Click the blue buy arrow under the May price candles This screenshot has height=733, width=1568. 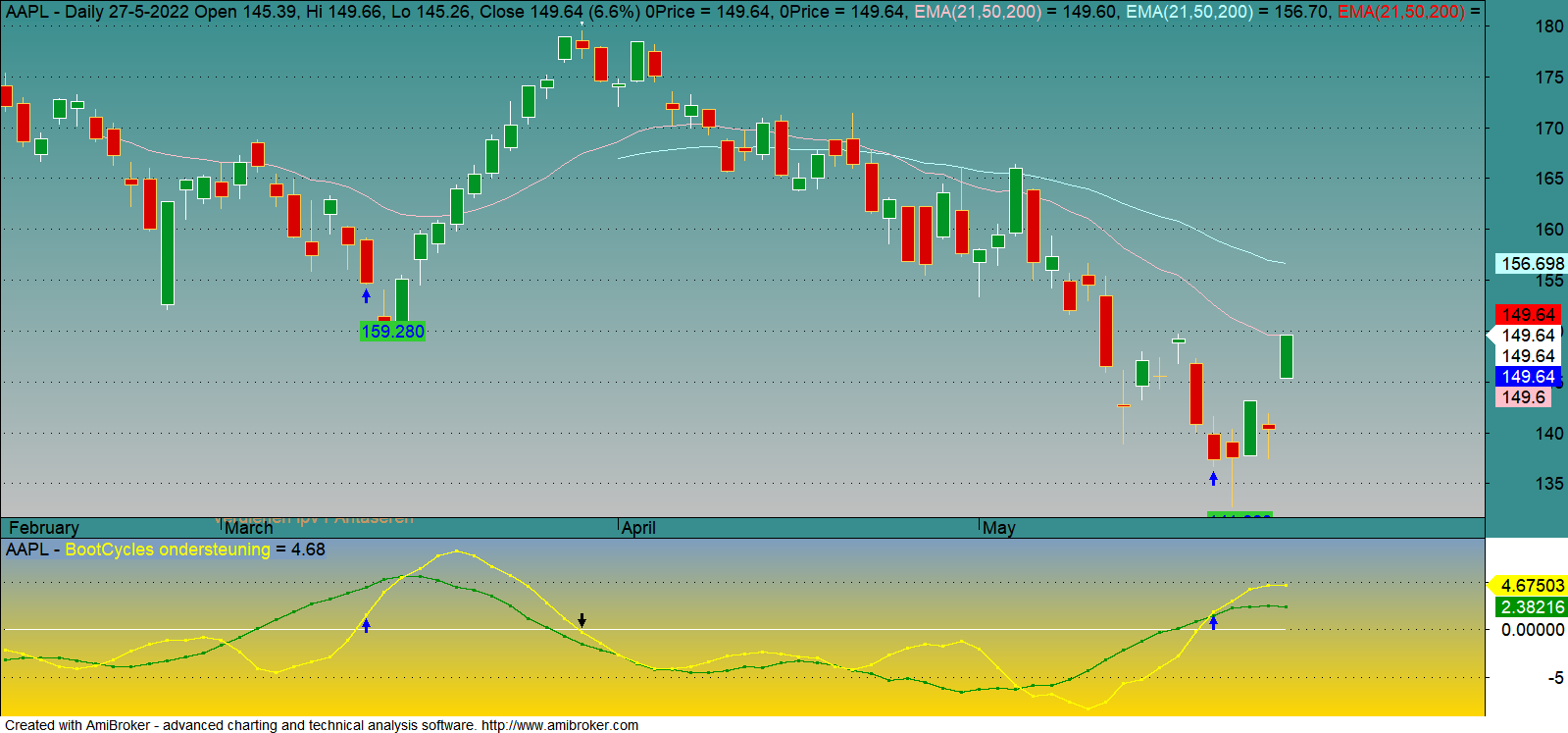1213,478
